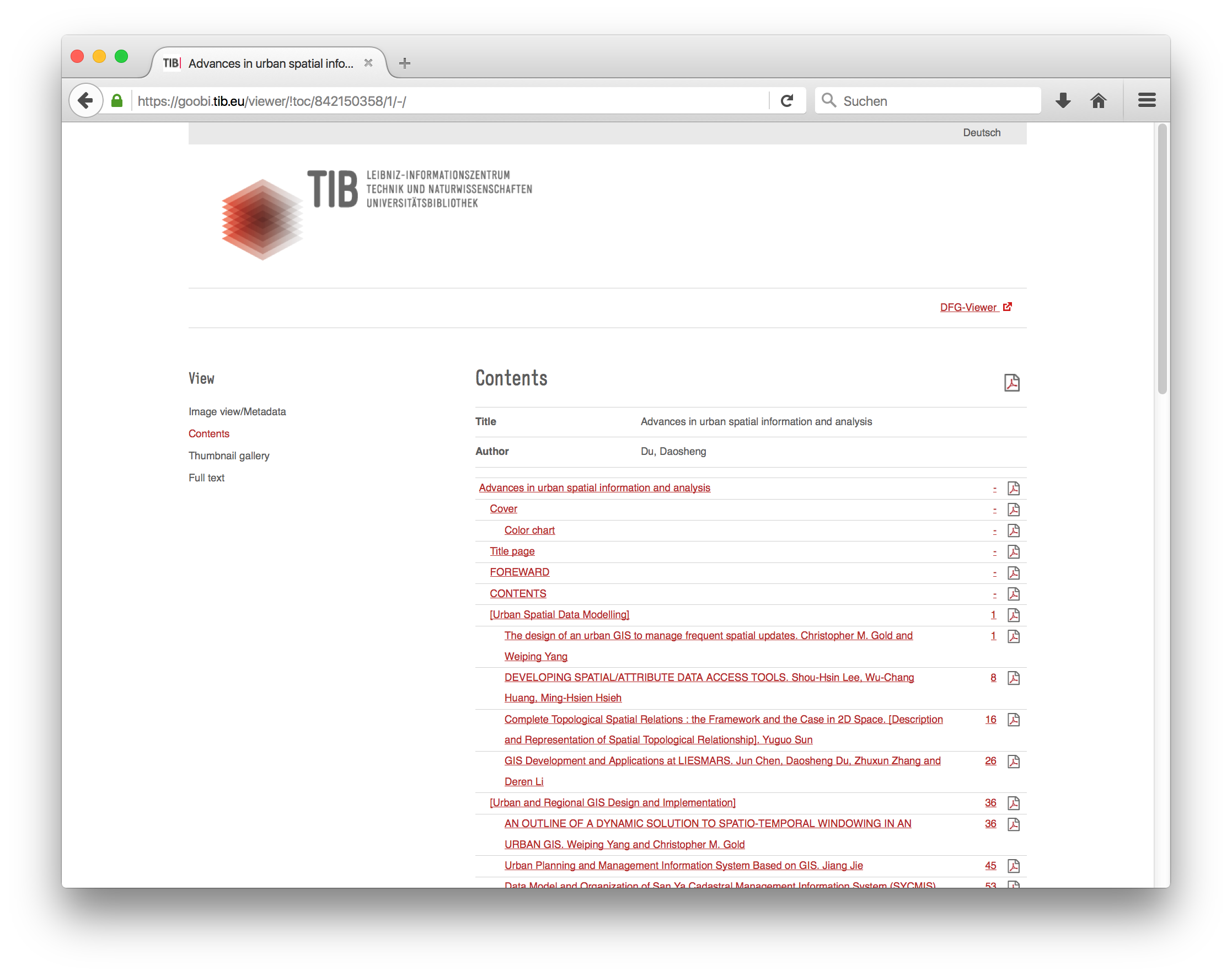Screen dimensions: 1232x976
Task: Open Full text view
Action: point(206,478)
